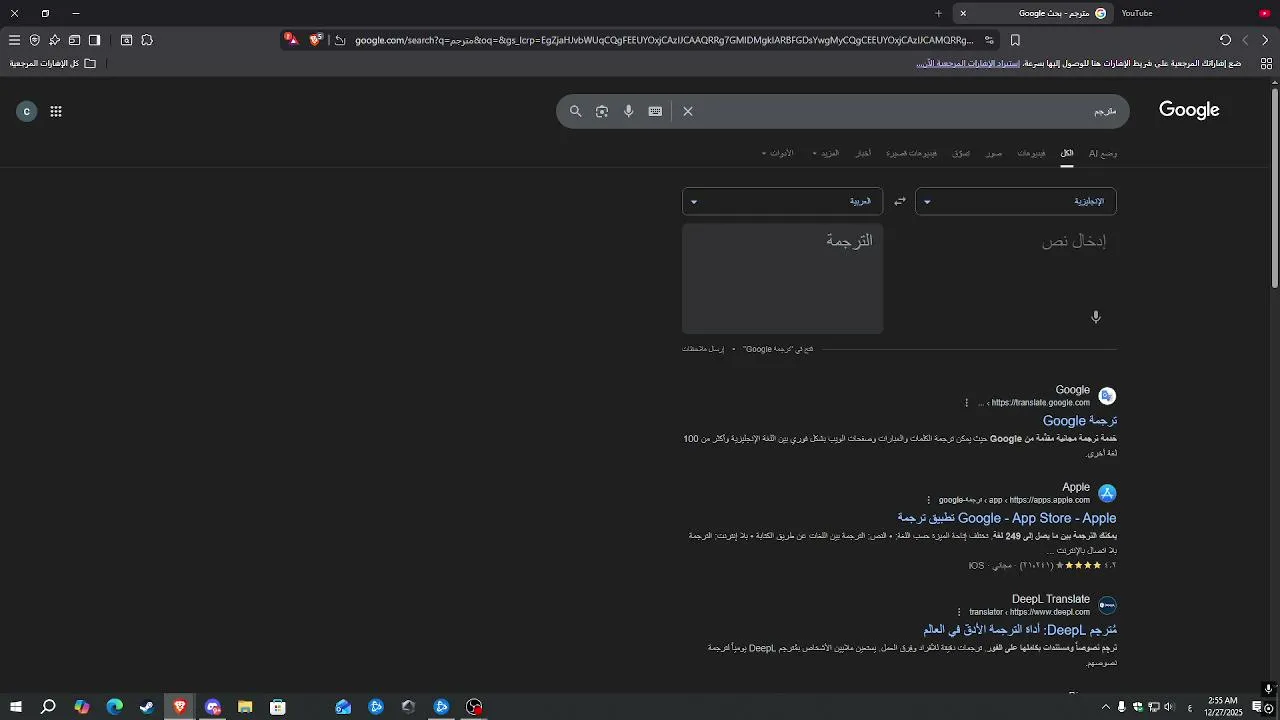Switch to the Images search tab

coord(994,153)
